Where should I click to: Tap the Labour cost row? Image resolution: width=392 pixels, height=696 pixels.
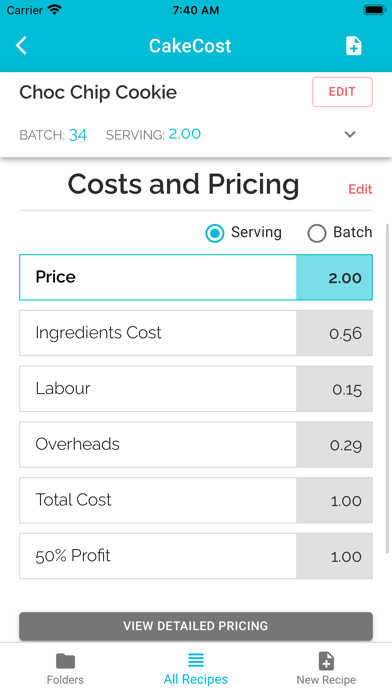(x=196, y=389)
